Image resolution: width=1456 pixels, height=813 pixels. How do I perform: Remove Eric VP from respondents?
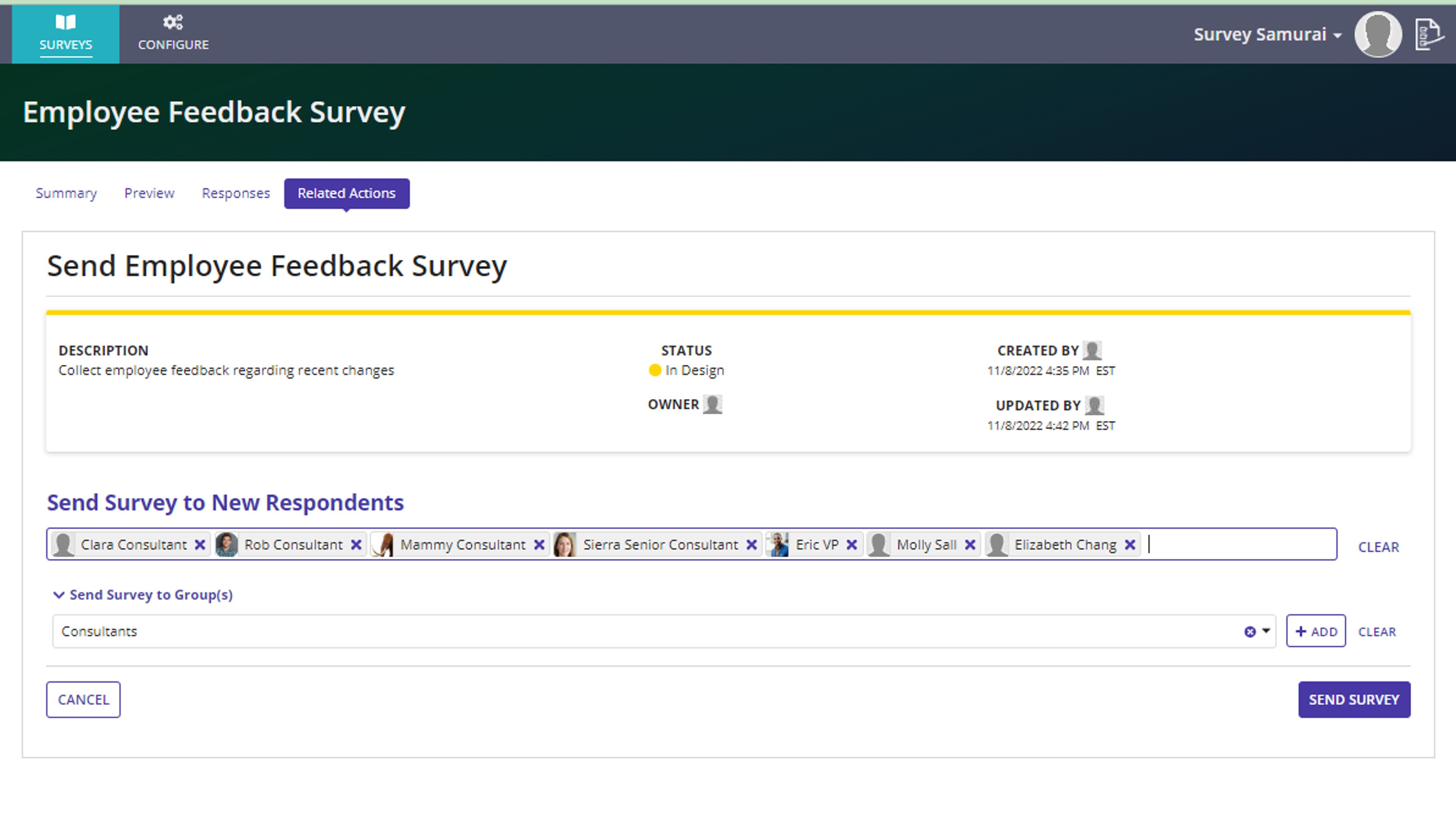[x=852, y=545]
